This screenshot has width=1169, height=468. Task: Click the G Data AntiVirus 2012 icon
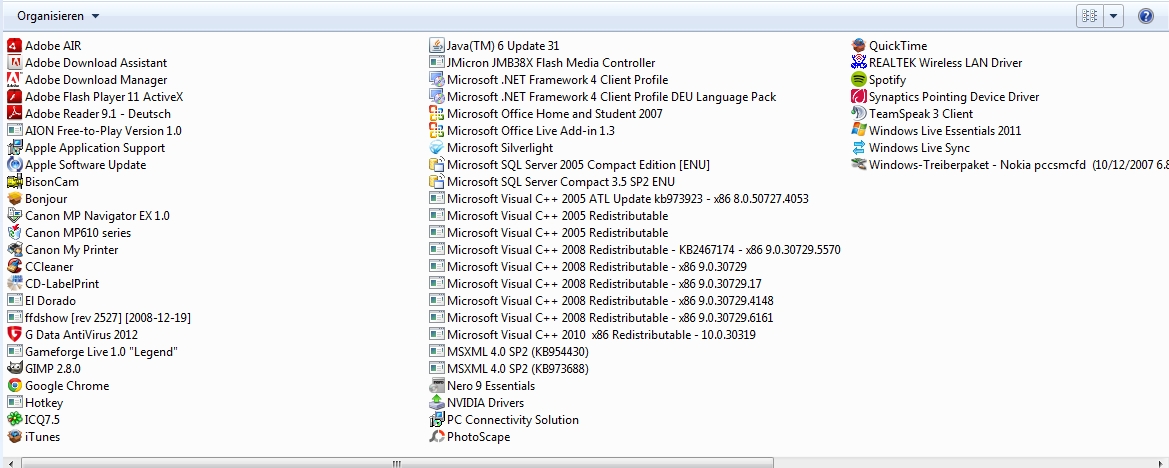(x=15, y=335)
